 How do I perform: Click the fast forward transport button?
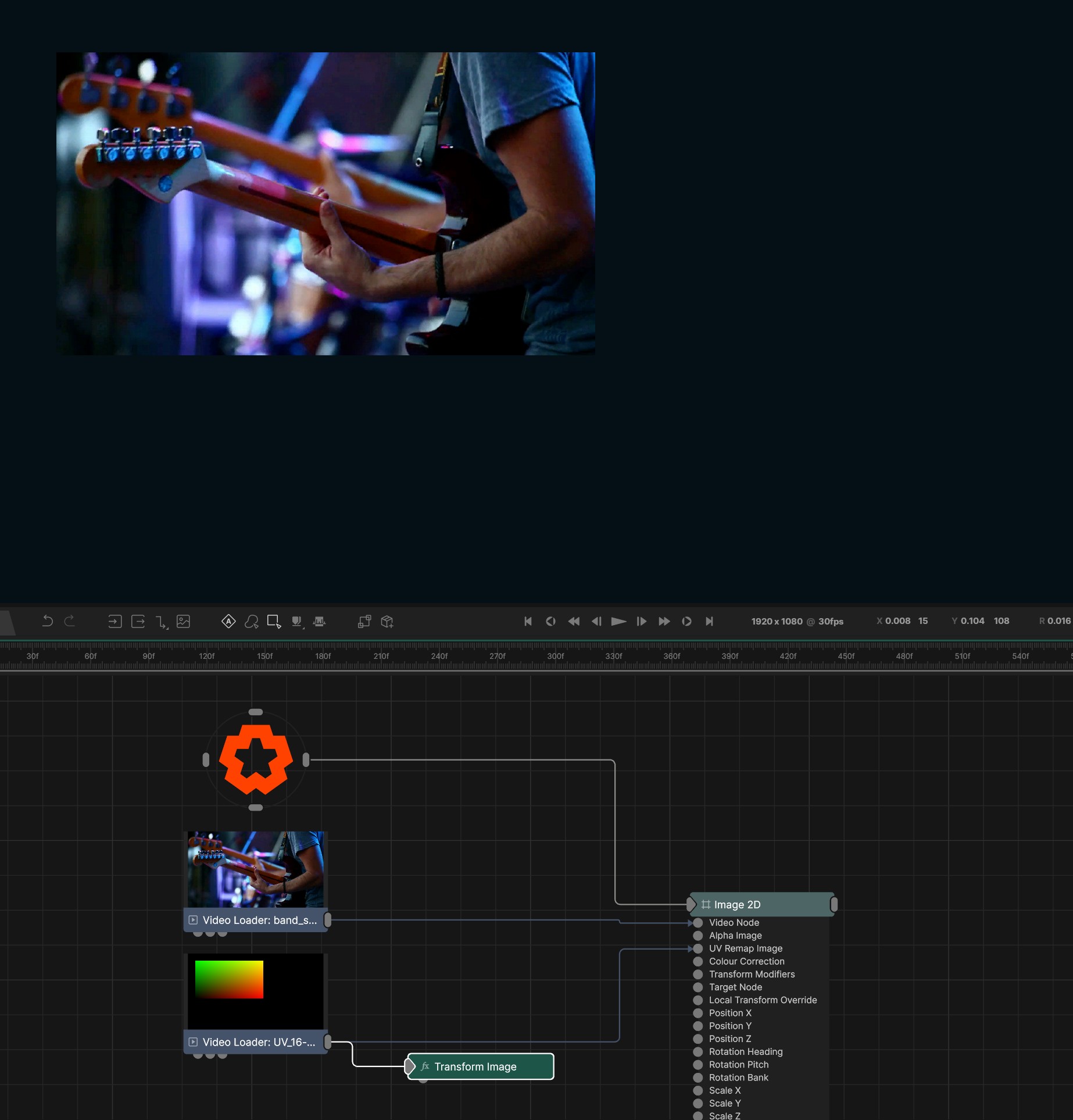click(x=664, y=621)
